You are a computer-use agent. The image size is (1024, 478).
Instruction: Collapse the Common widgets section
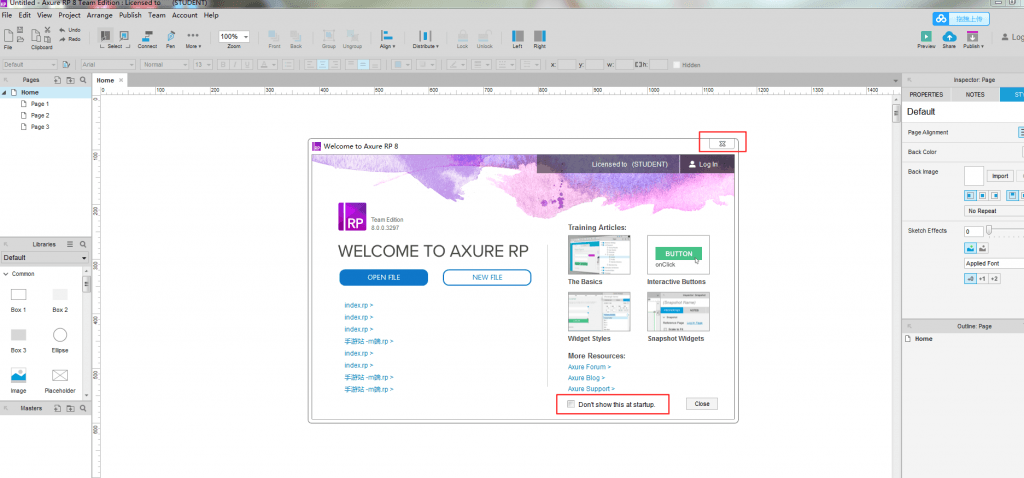(x=5, y=274)
